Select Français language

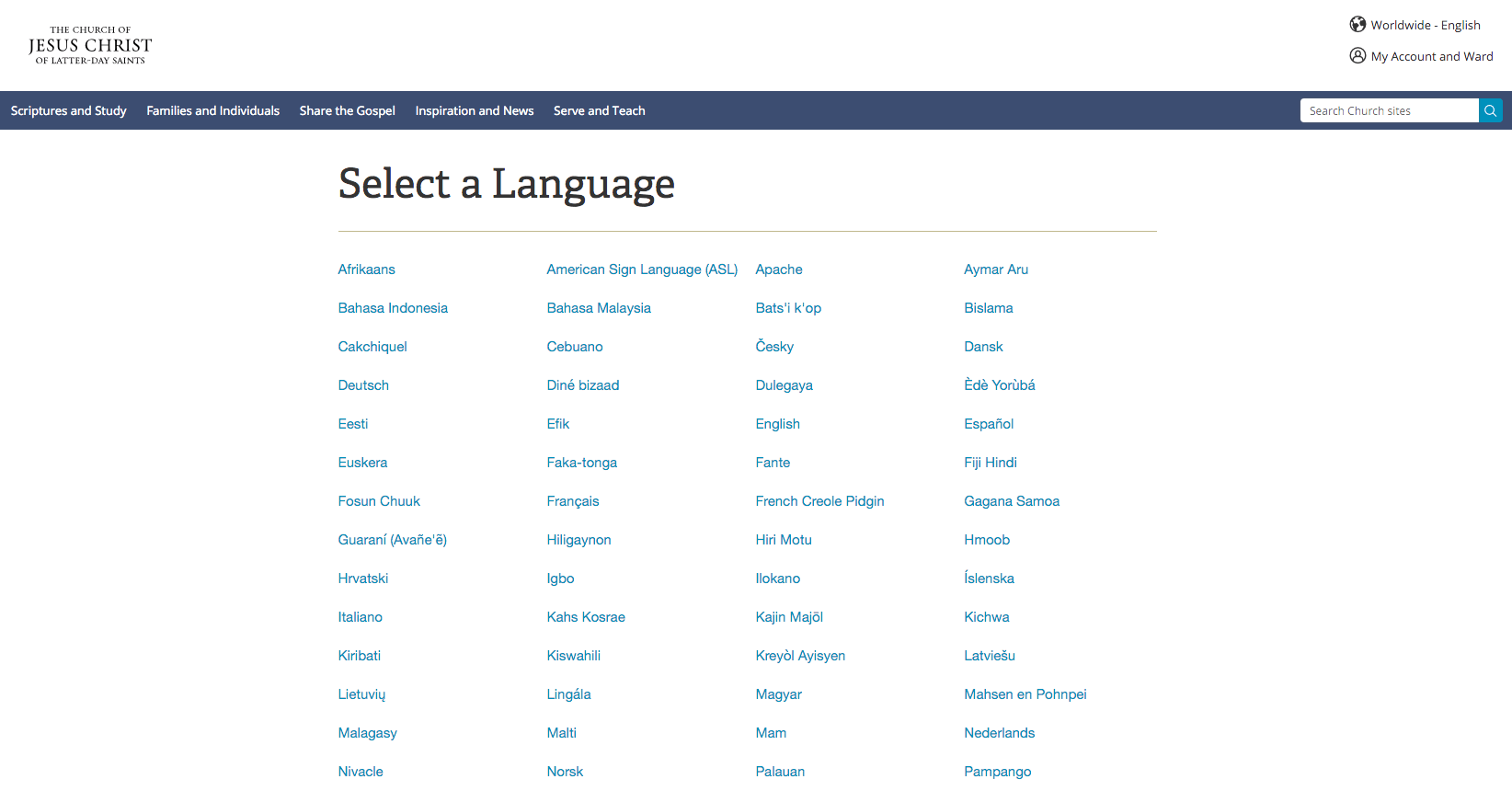[573, 501]
